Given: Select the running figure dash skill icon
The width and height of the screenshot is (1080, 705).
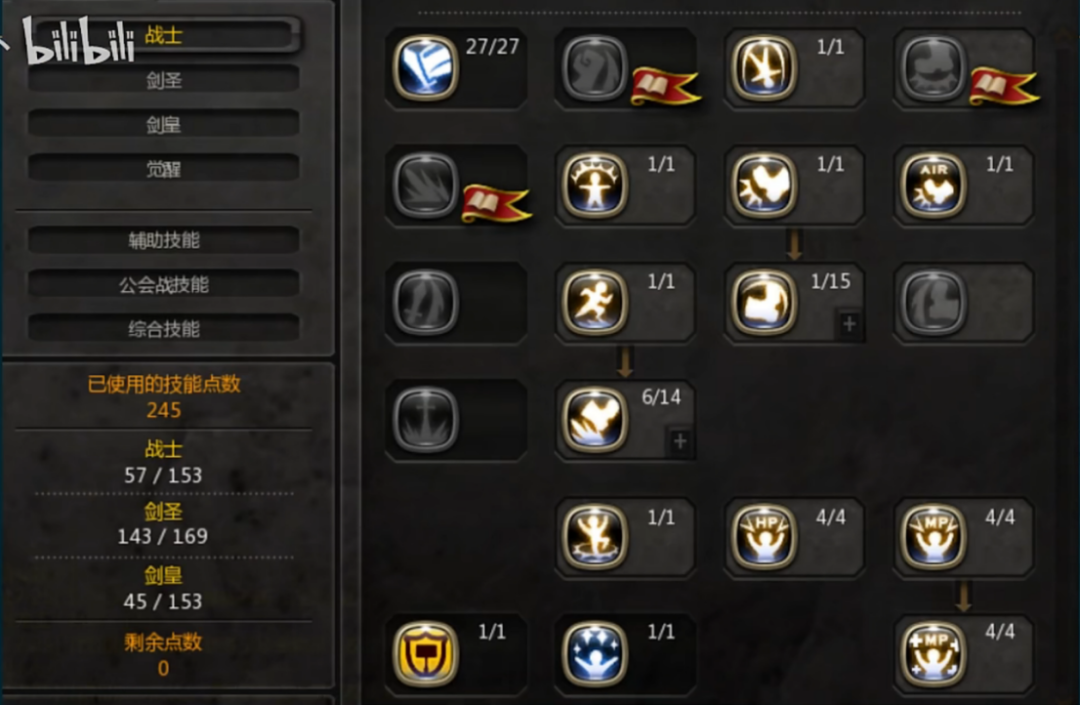Looking at the screenshot, I should point(595,302).
